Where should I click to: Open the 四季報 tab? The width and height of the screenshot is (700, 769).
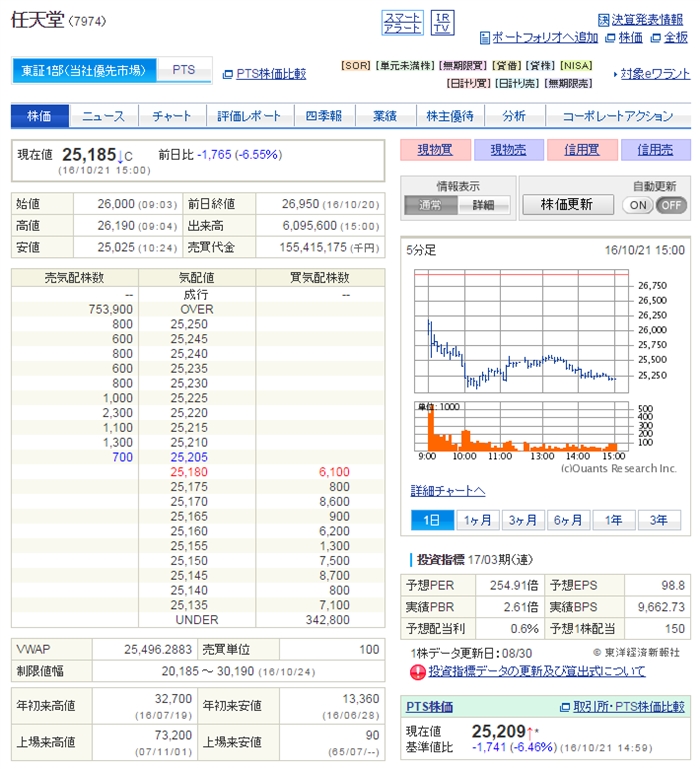tap(324, 116)
